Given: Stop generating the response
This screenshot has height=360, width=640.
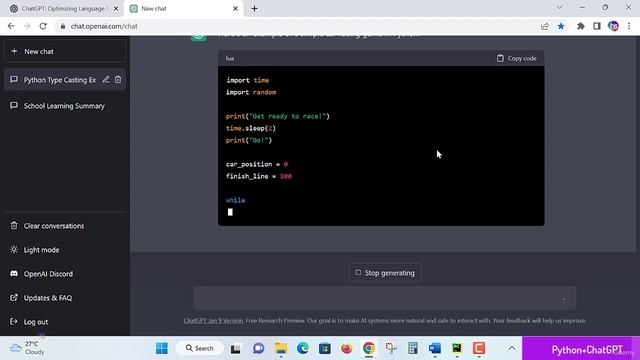Looking at the screenshot, I should click(x=385, y=273).
